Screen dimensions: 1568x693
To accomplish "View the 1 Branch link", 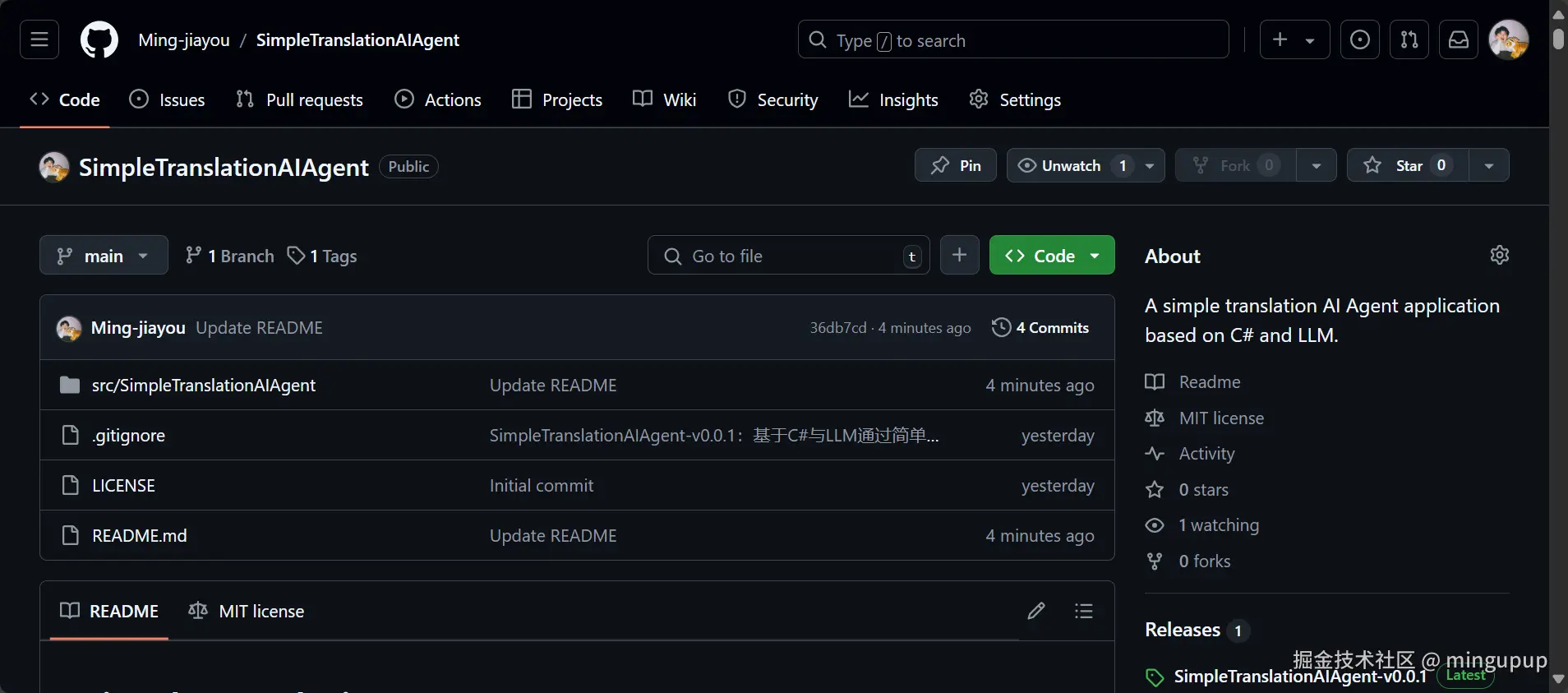I will coord(229,256).
